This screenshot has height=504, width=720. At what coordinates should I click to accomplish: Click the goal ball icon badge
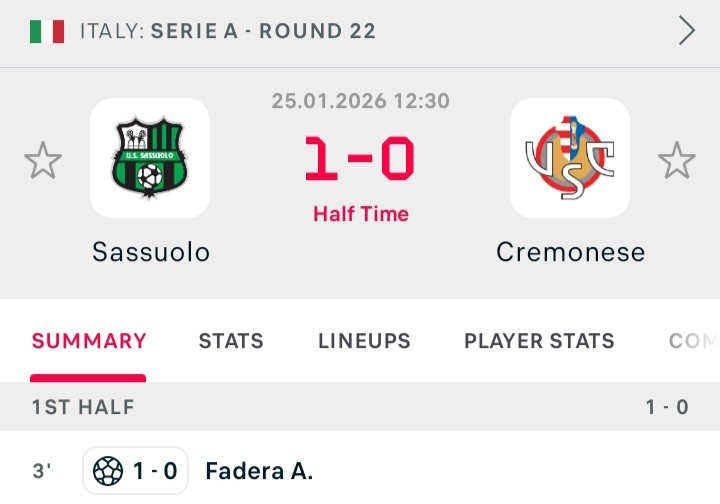click(x=108, y=471)
